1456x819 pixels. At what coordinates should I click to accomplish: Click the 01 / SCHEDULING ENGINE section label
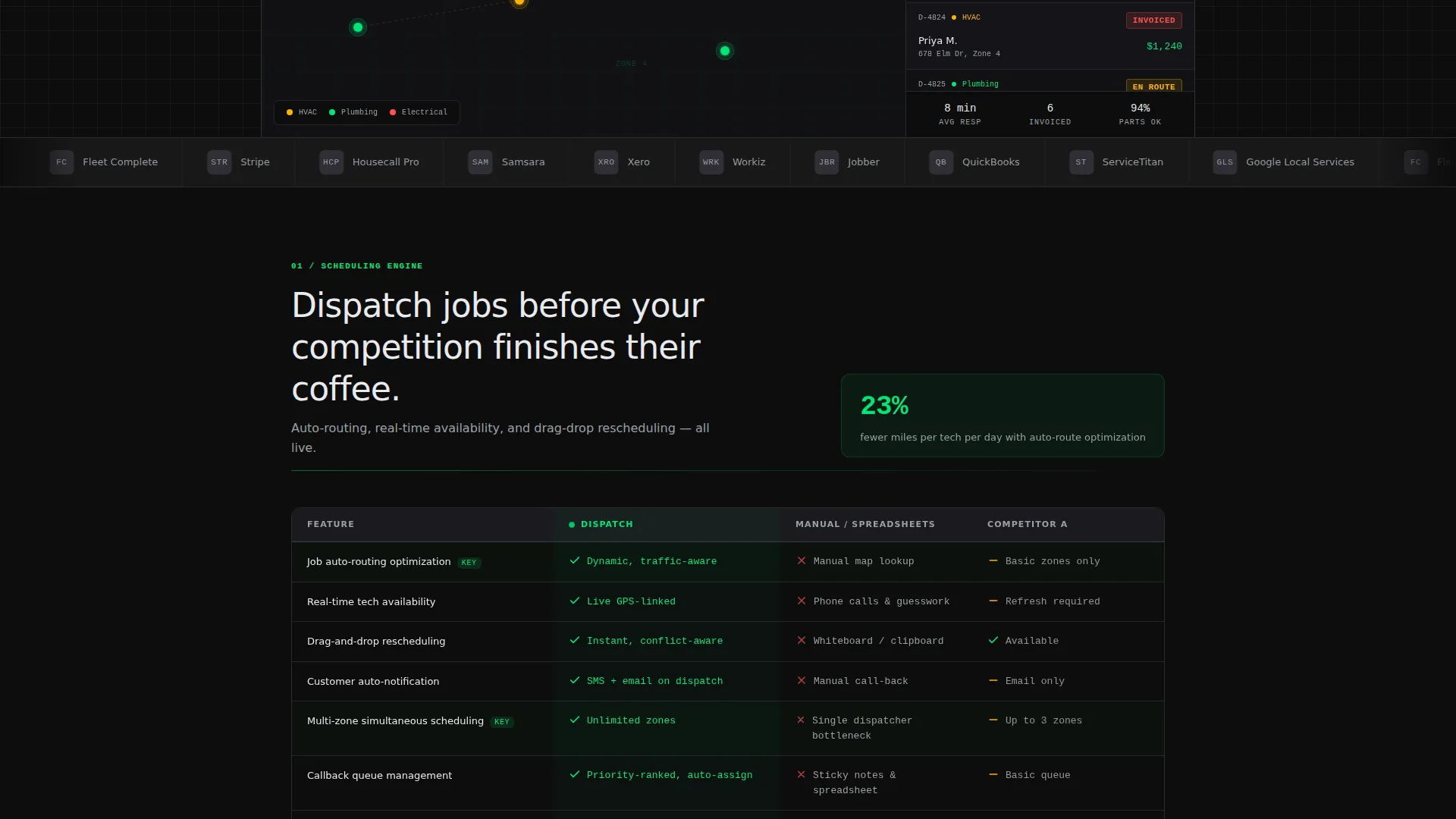[356, 266]
